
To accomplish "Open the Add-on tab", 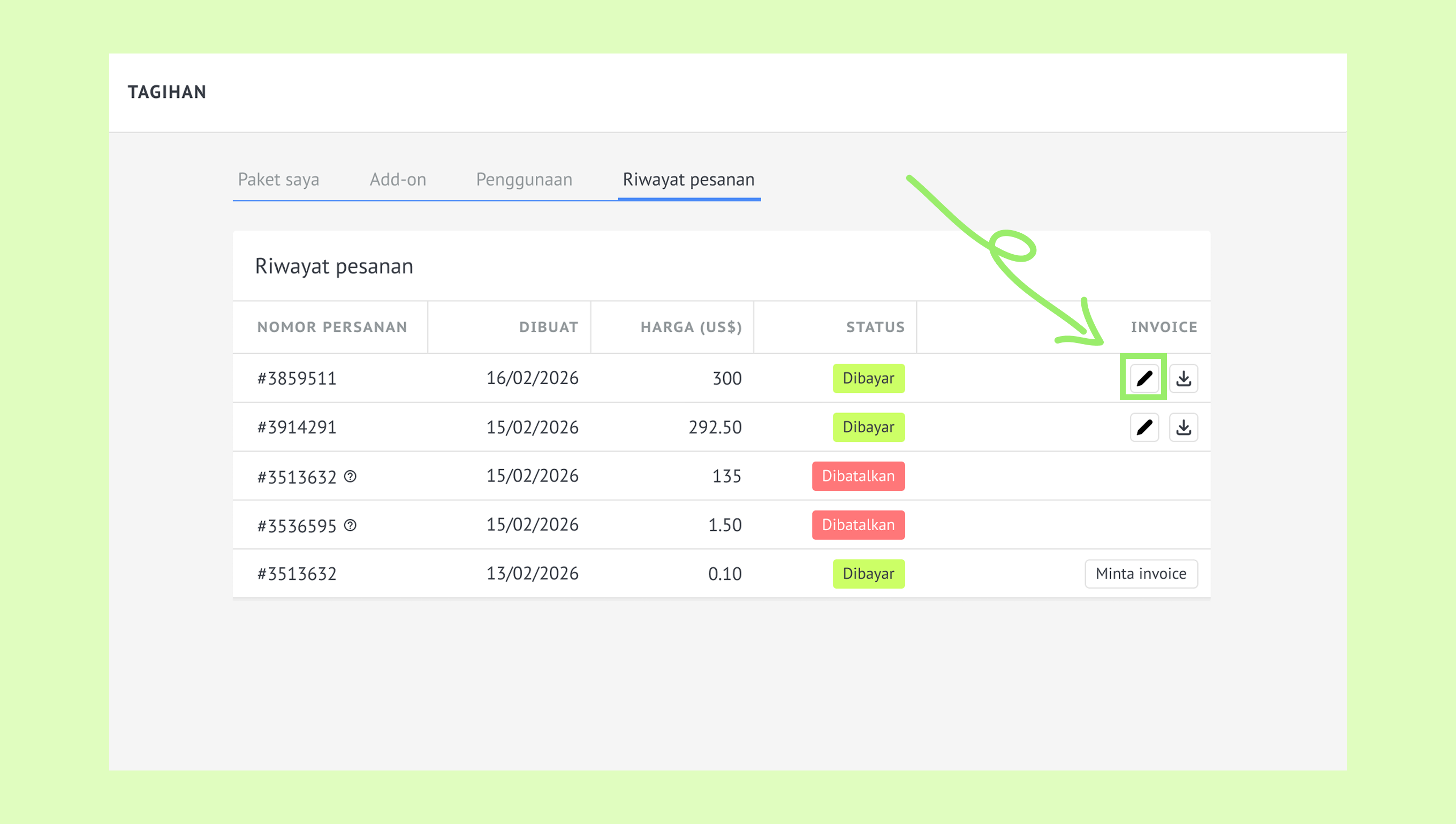I will 398,179.
